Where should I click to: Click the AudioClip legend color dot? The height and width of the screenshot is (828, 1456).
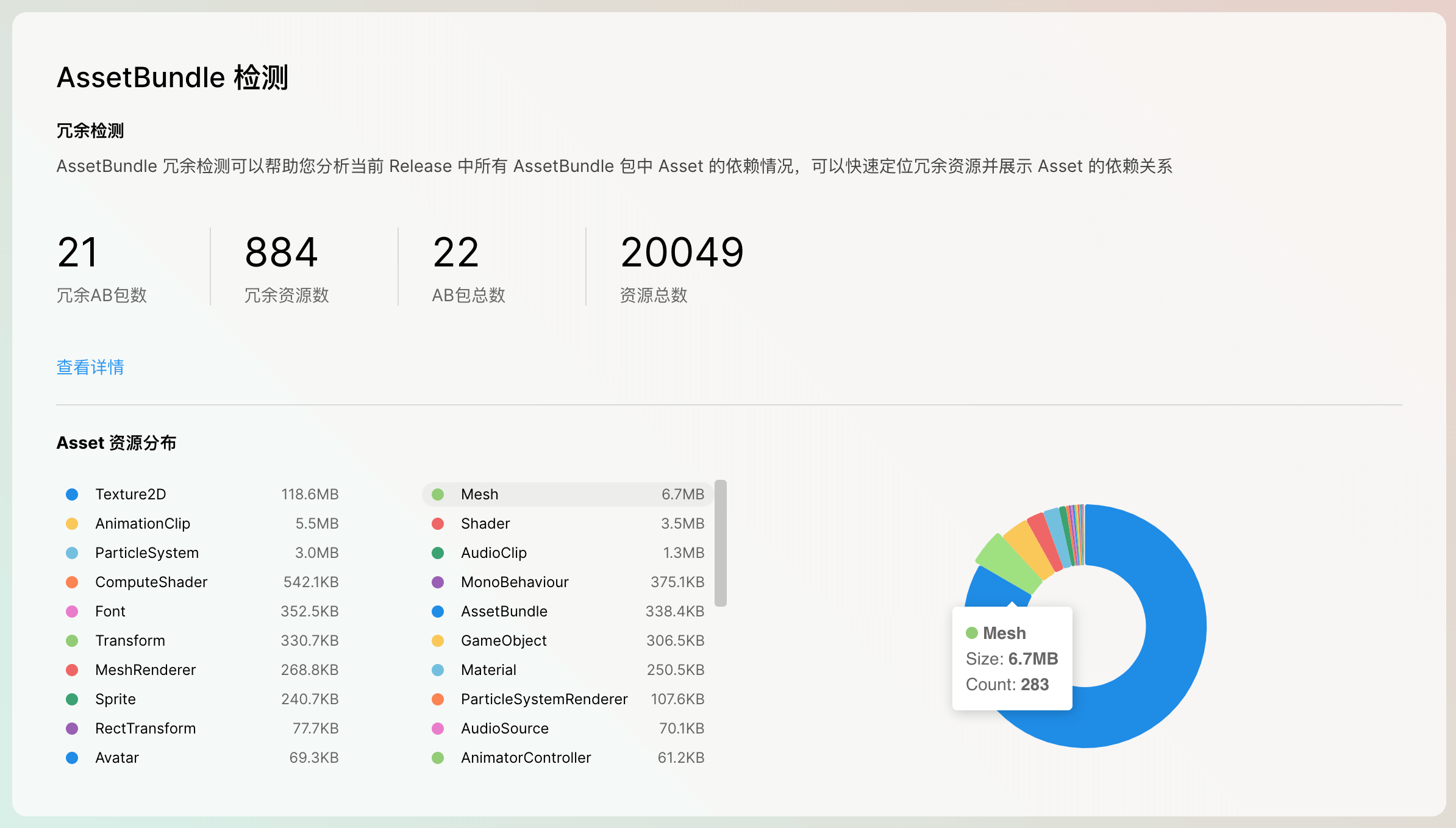click(438, 552)
